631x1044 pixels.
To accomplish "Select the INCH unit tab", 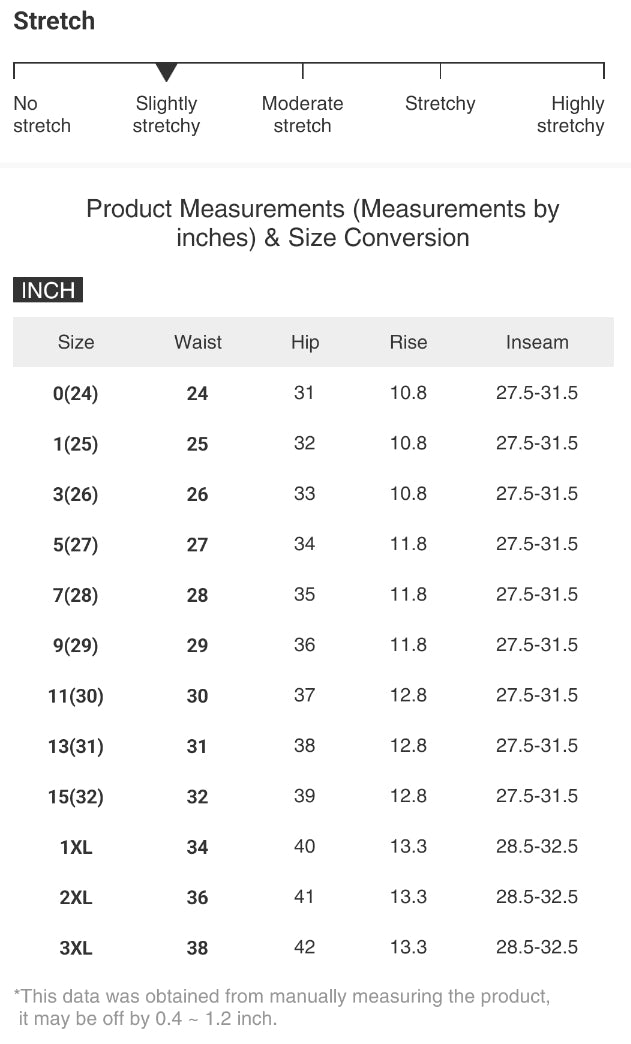I will (48, 290).
